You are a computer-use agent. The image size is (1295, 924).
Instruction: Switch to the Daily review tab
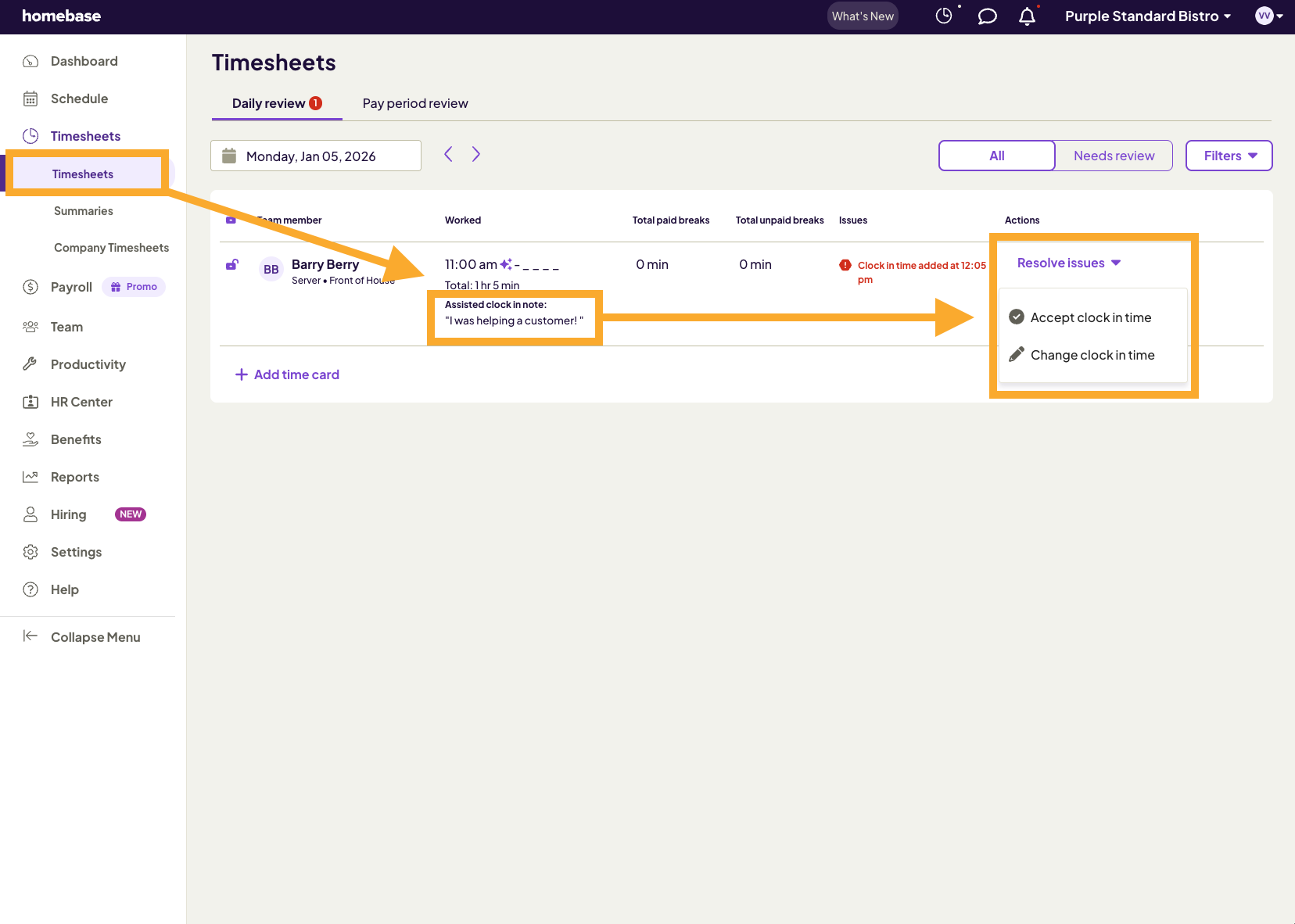pos(277,103)
